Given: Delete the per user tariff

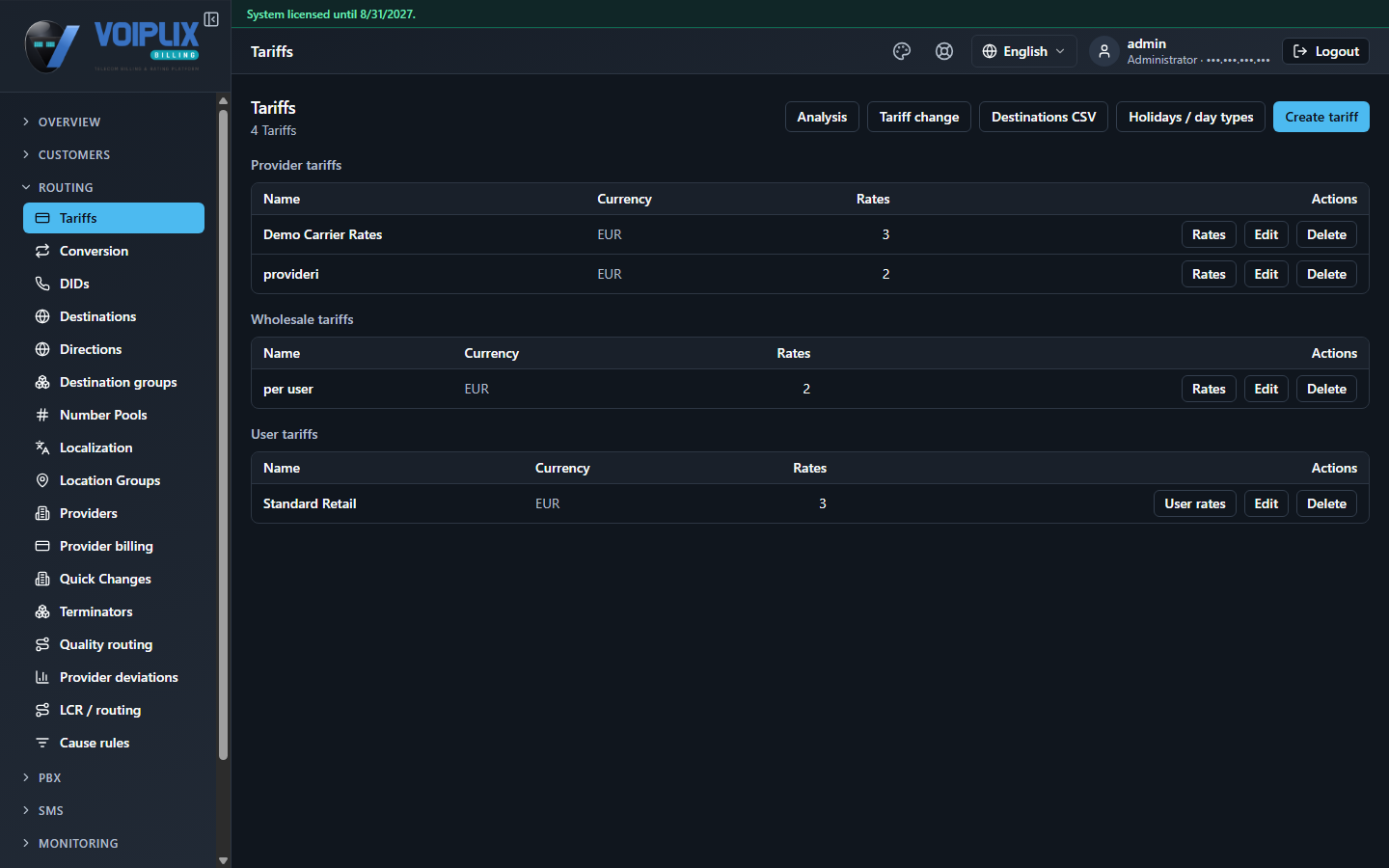Looking at the screenshot, I should (1326, 389).
